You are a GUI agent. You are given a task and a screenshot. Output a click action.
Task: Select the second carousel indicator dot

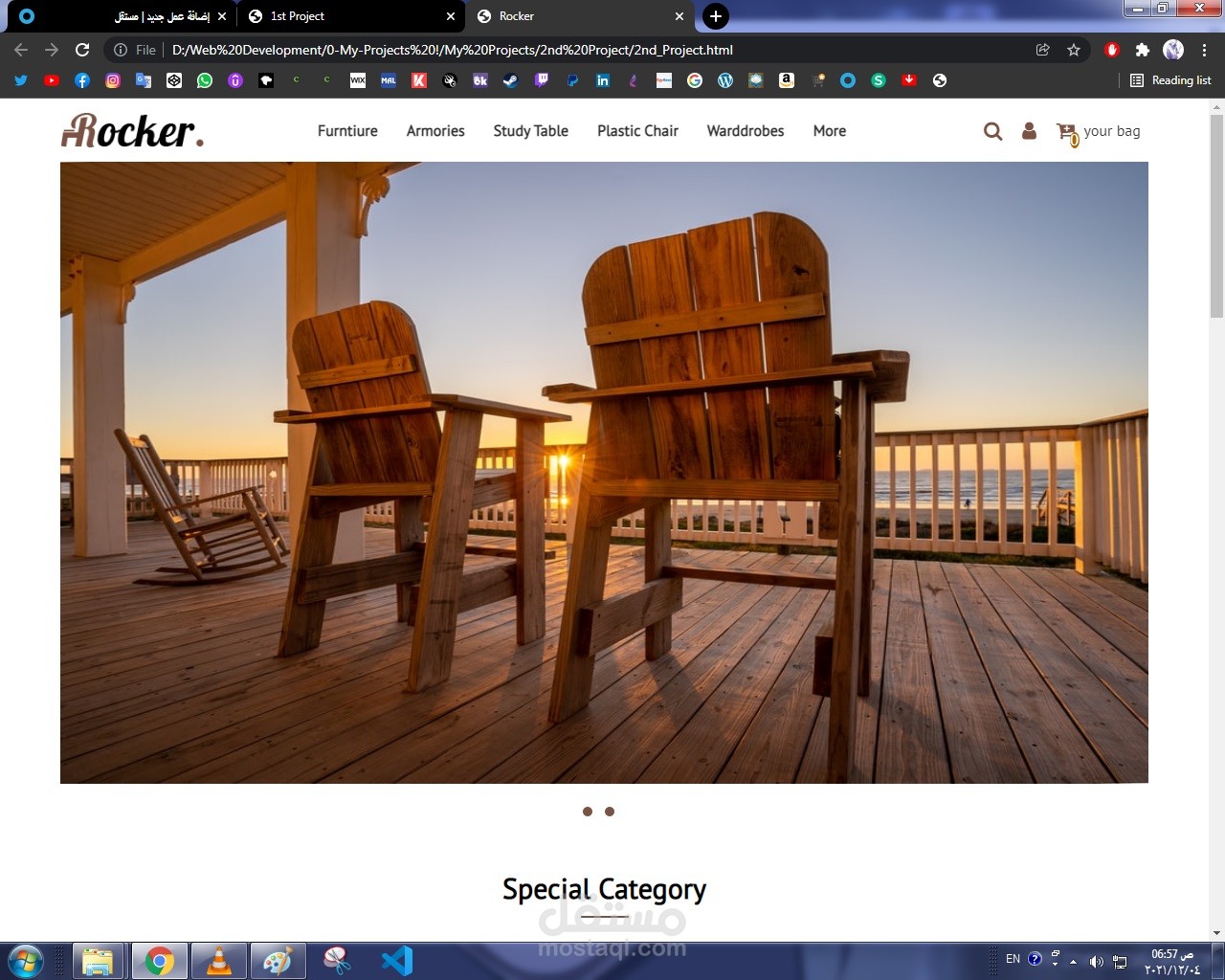pyautogui.click(x=610, y=811)
